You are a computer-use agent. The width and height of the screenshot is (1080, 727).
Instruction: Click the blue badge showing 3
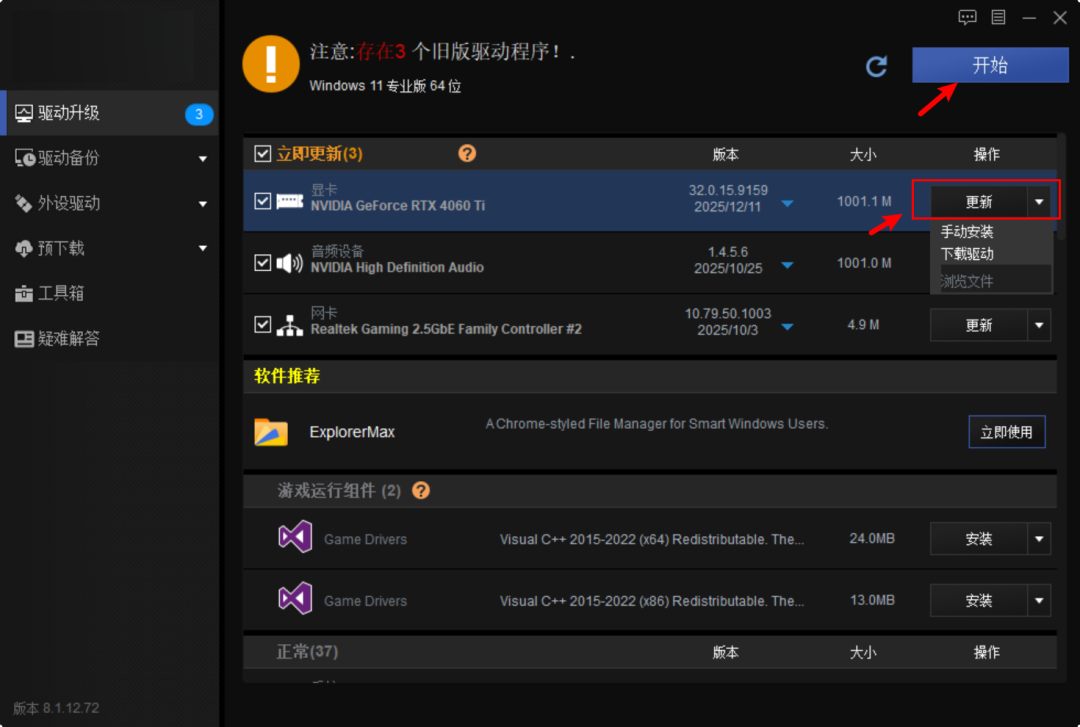tap(199, 114)
